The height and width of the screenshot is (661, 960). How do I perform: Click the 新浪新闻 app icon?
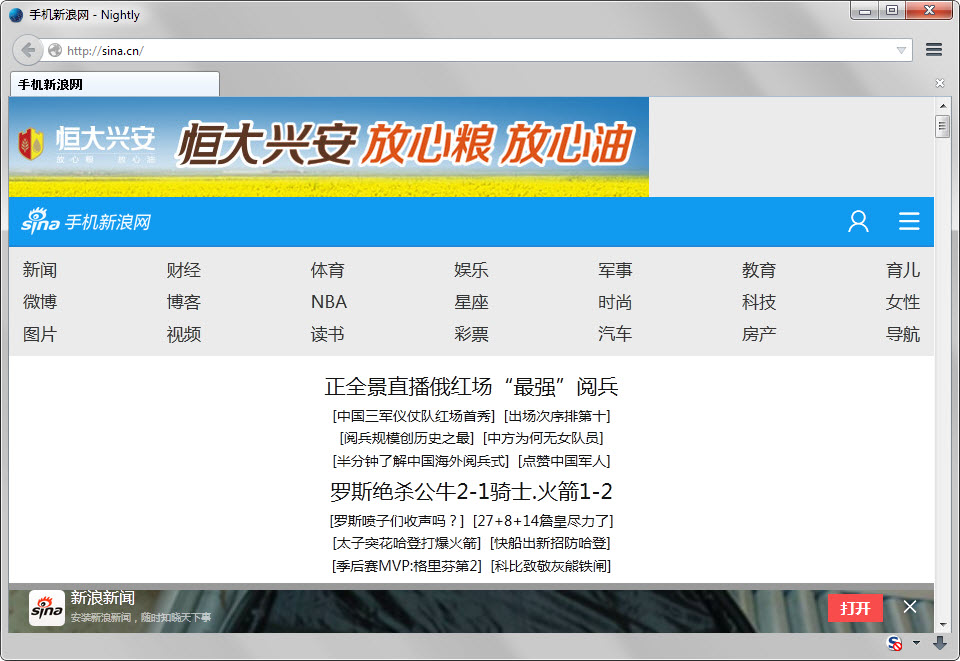[x=47, y=608]
